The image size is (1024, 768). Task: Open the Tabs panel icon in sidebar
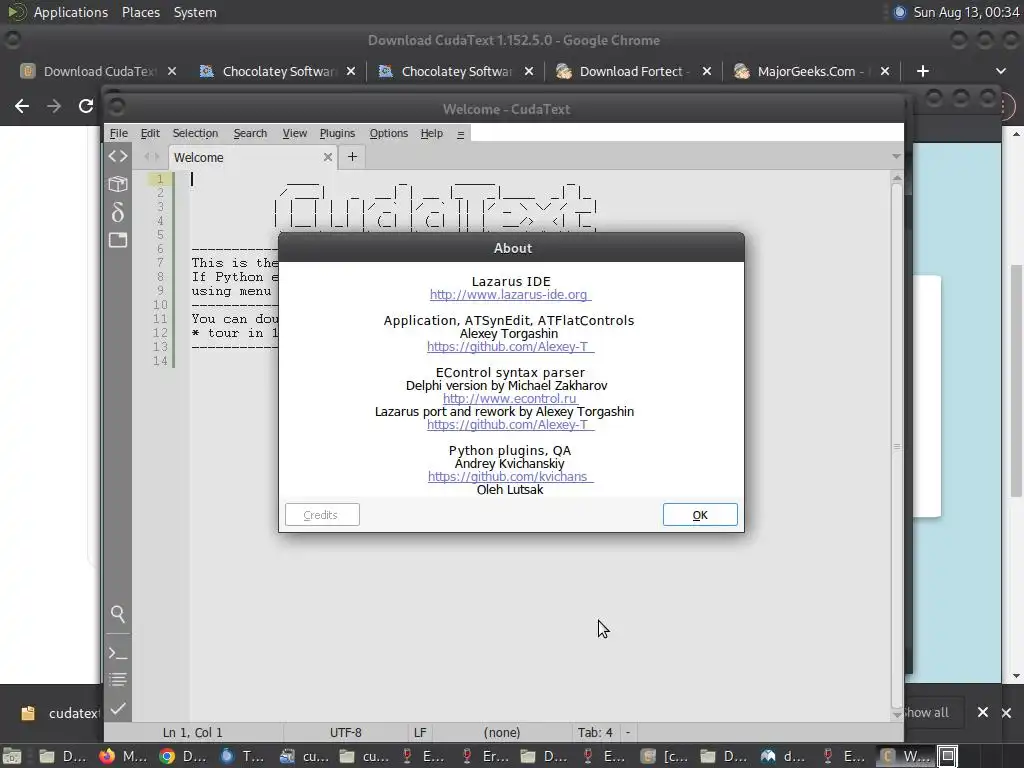point(118,240)
